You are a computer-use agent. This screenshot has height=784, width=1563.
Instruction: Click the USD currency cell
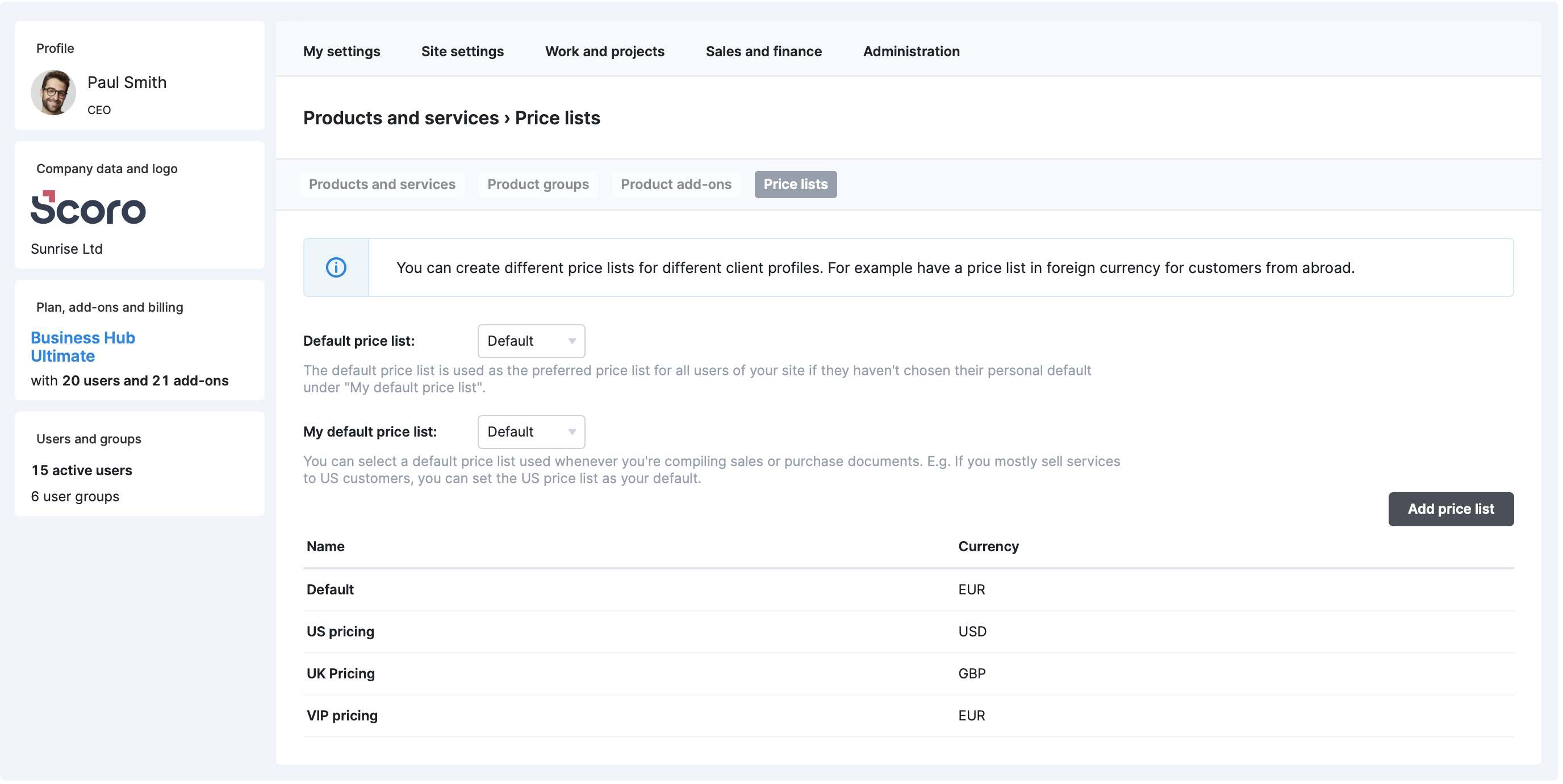[x=972, y=631]
